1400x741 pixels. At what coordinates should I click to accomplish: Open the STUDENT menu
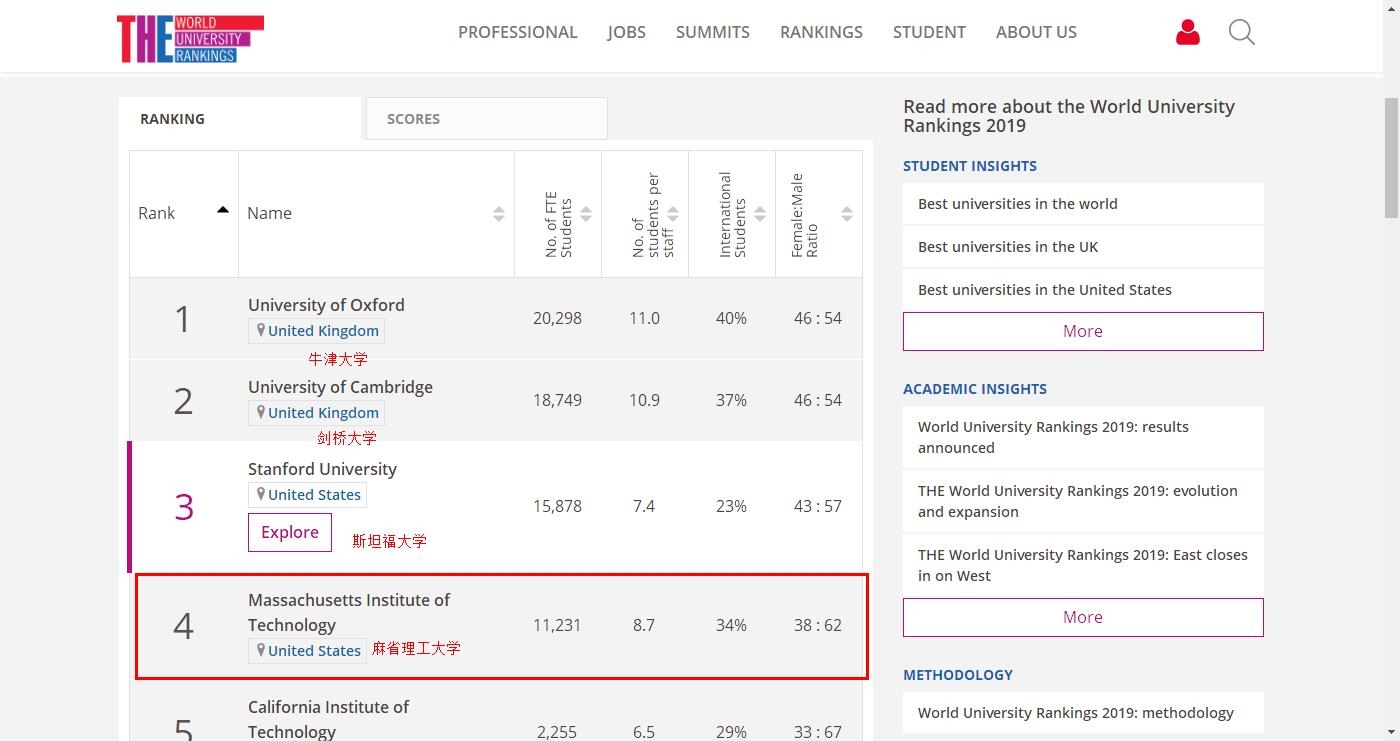929,32
